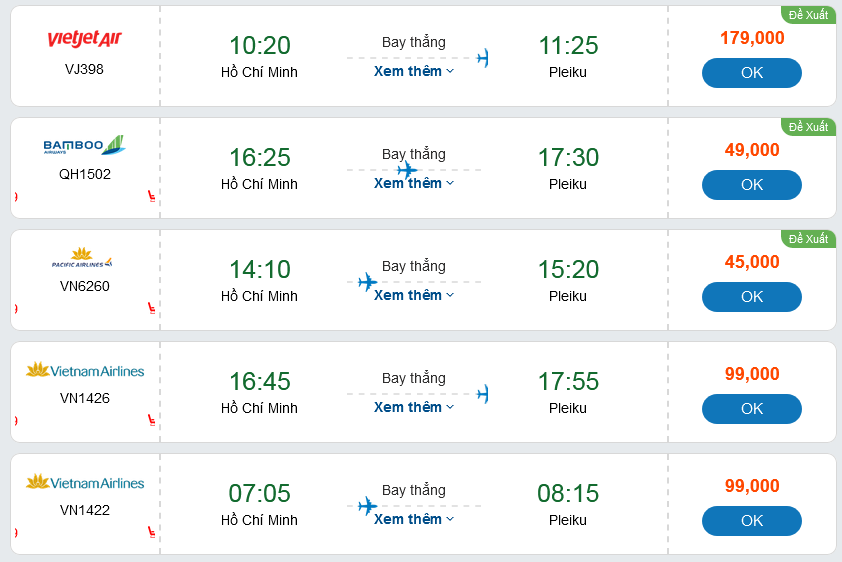842x562 pixels.
Task: Open Xem thêm for the 16:45 flight
Action: [x=414, y=407]
